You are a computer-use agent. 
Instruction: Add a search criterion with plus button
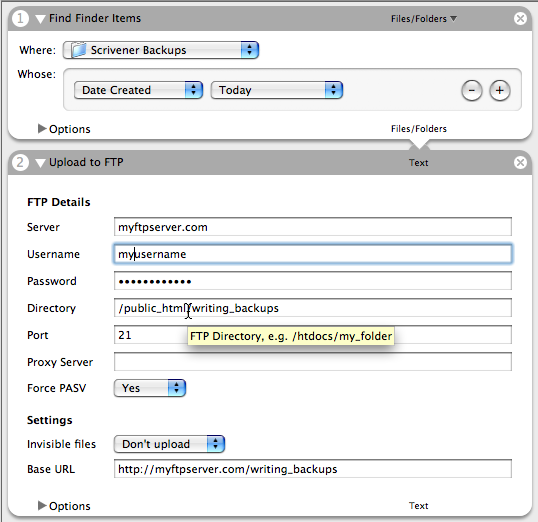click(500, 91)
